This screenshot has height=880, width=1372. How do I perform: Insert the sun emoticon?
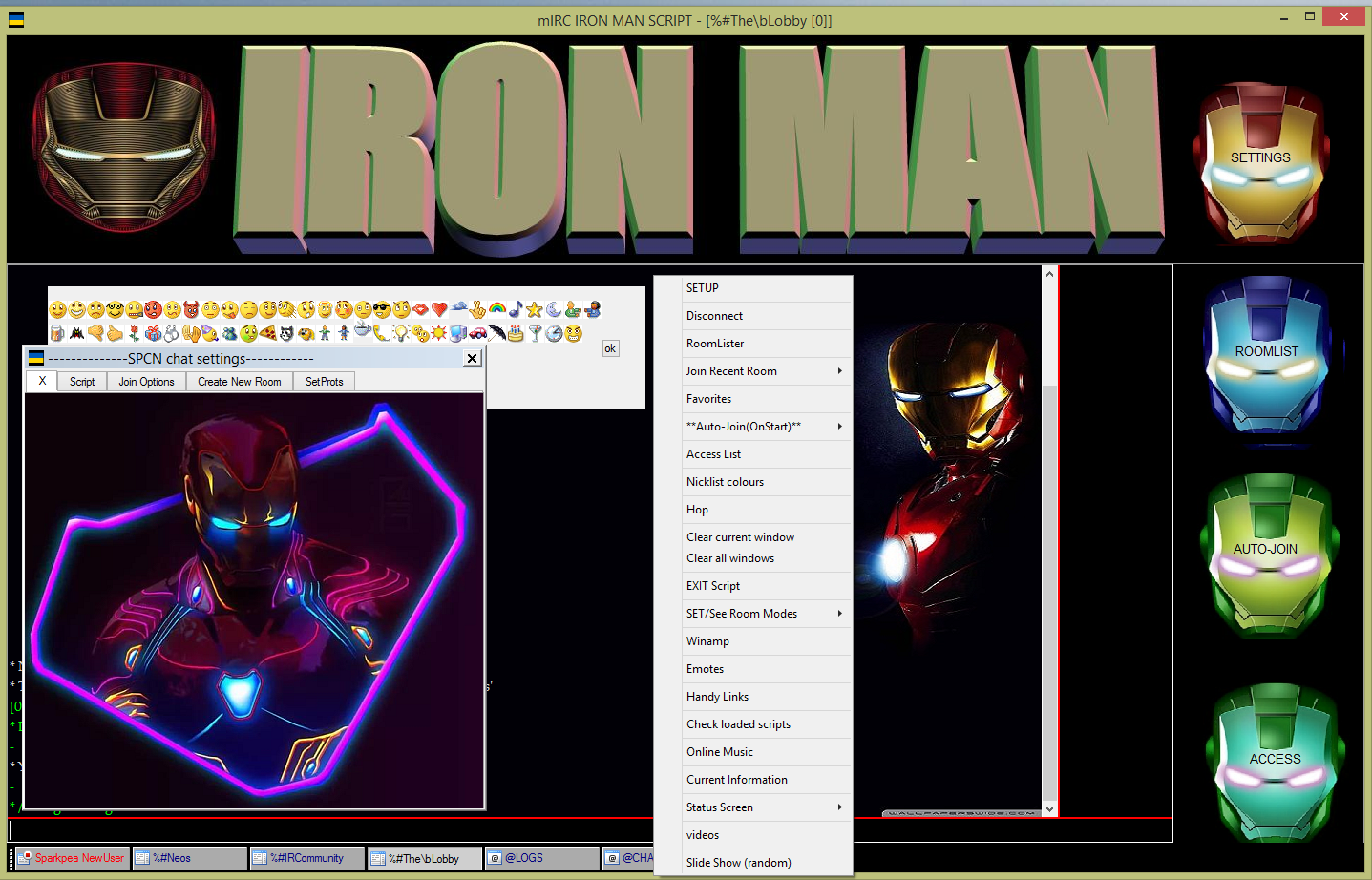[x=438, y=333]
